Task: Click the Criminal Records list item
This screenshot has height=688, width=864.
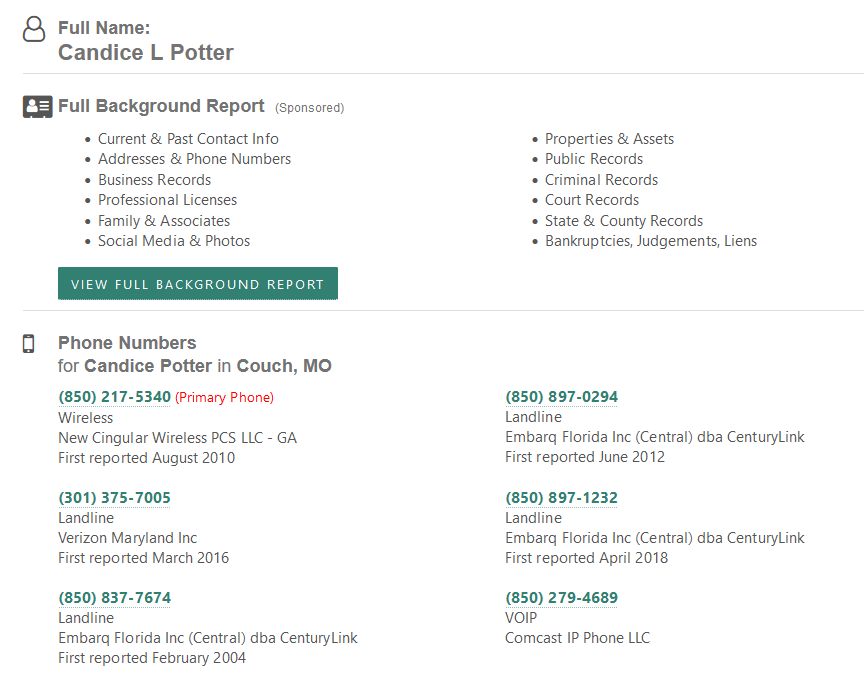Action: tap(601, 180)
